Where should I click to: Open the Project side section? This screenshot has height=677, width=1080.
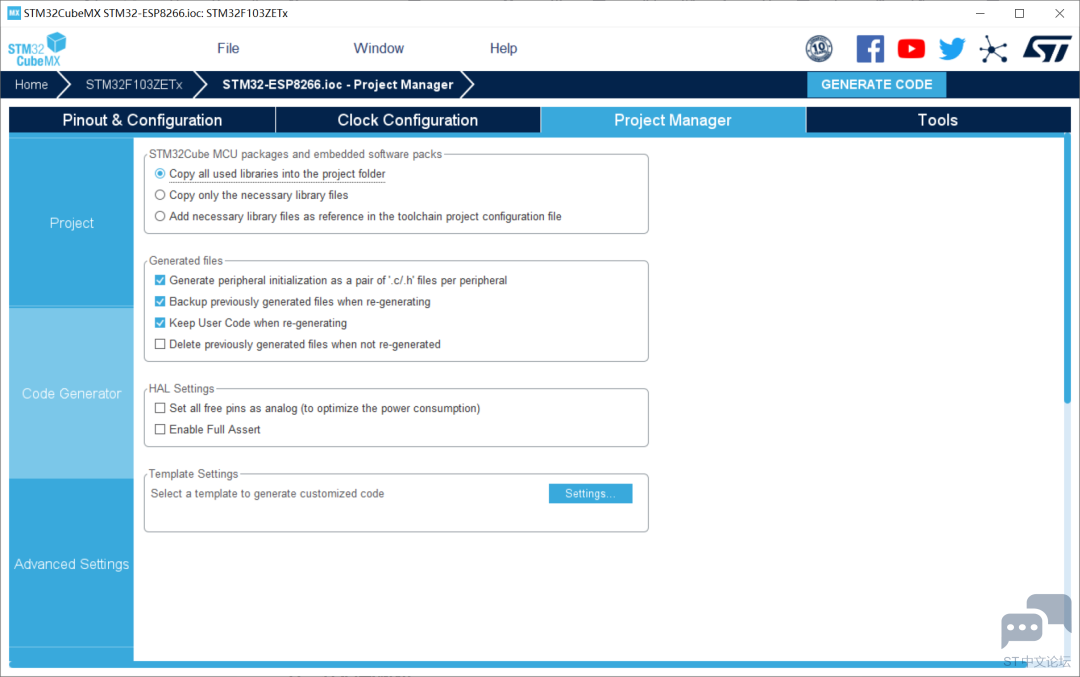pyautogui.click(x=72, y=223)
